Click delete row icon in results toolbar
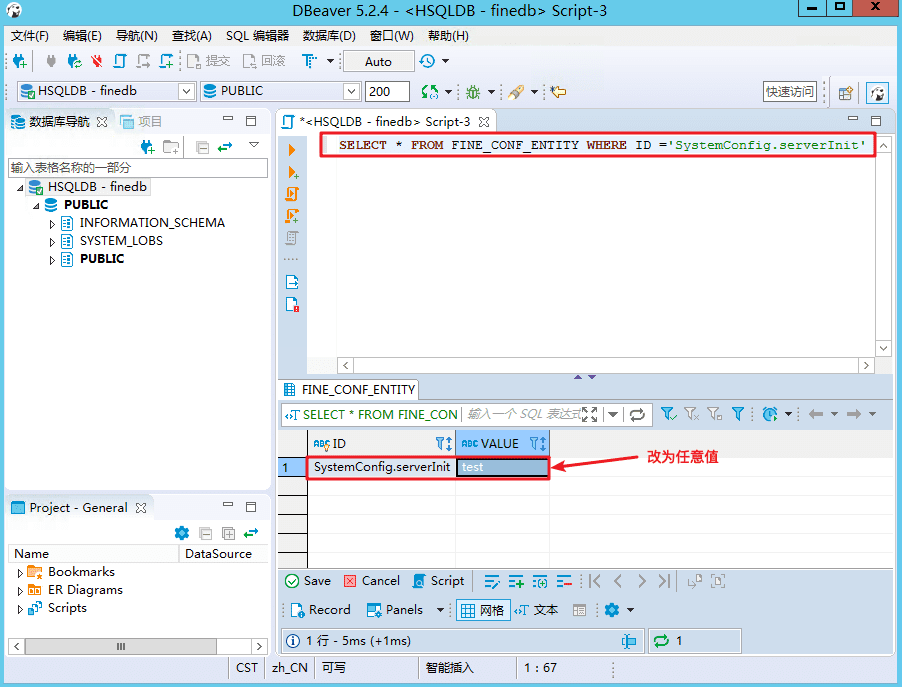The height and width of the screenshot is (687, 902). click(x=564, y=582)
